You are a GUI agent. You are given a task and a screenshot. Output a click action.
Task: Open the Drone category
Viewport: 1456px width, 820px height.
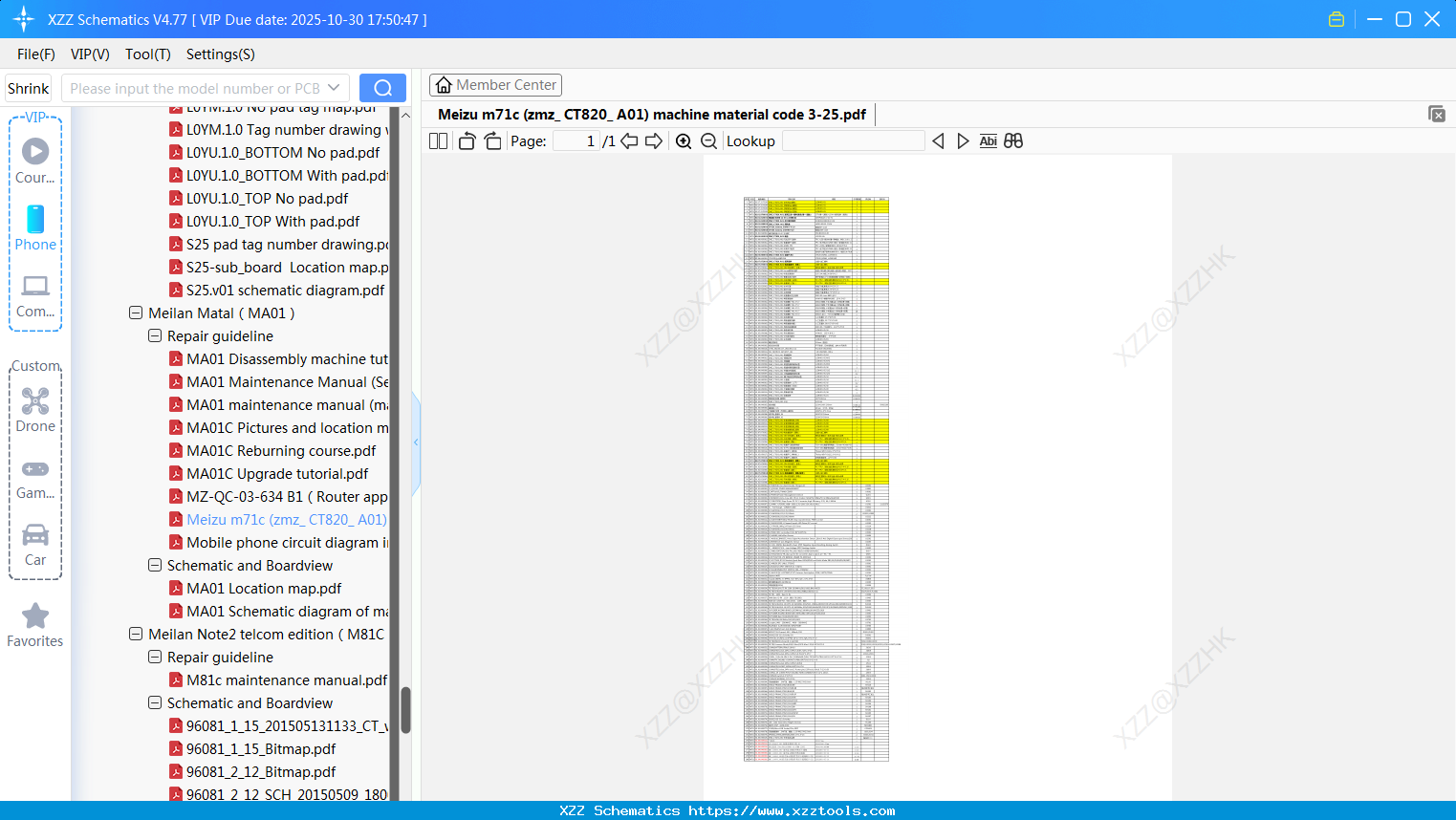[x=35, y=410]
